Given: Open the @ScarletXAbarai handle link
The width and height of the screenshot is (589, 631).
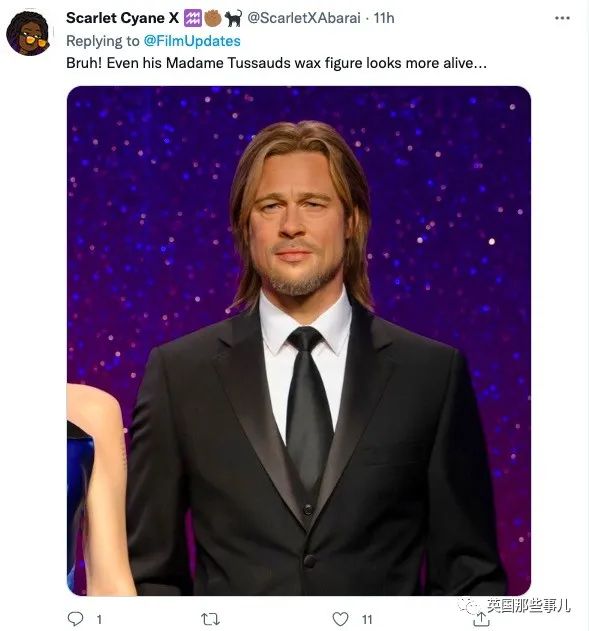Looking at the screenshot, I should [x=304, y=18].
